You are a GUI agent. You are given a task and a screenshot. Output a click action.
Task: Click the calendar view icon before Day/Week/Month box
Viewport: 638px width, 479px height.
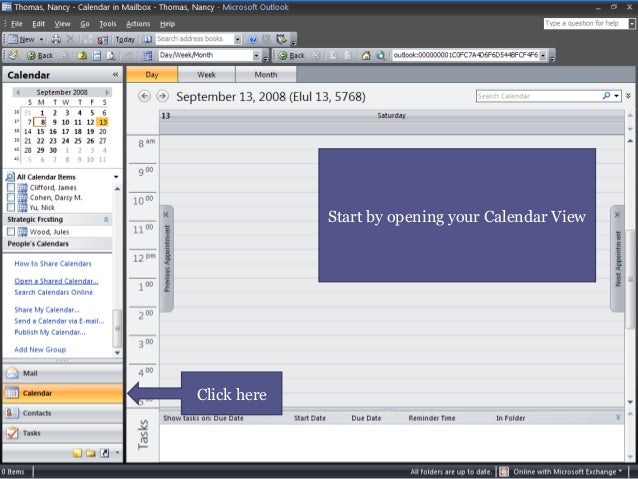[x=147, y=55]
